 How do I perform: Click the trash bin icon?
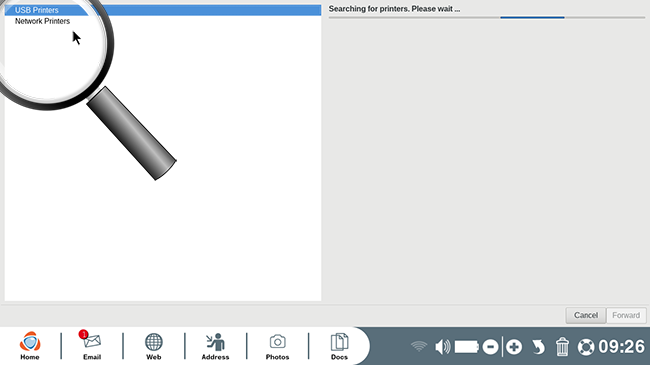point(562,346)
